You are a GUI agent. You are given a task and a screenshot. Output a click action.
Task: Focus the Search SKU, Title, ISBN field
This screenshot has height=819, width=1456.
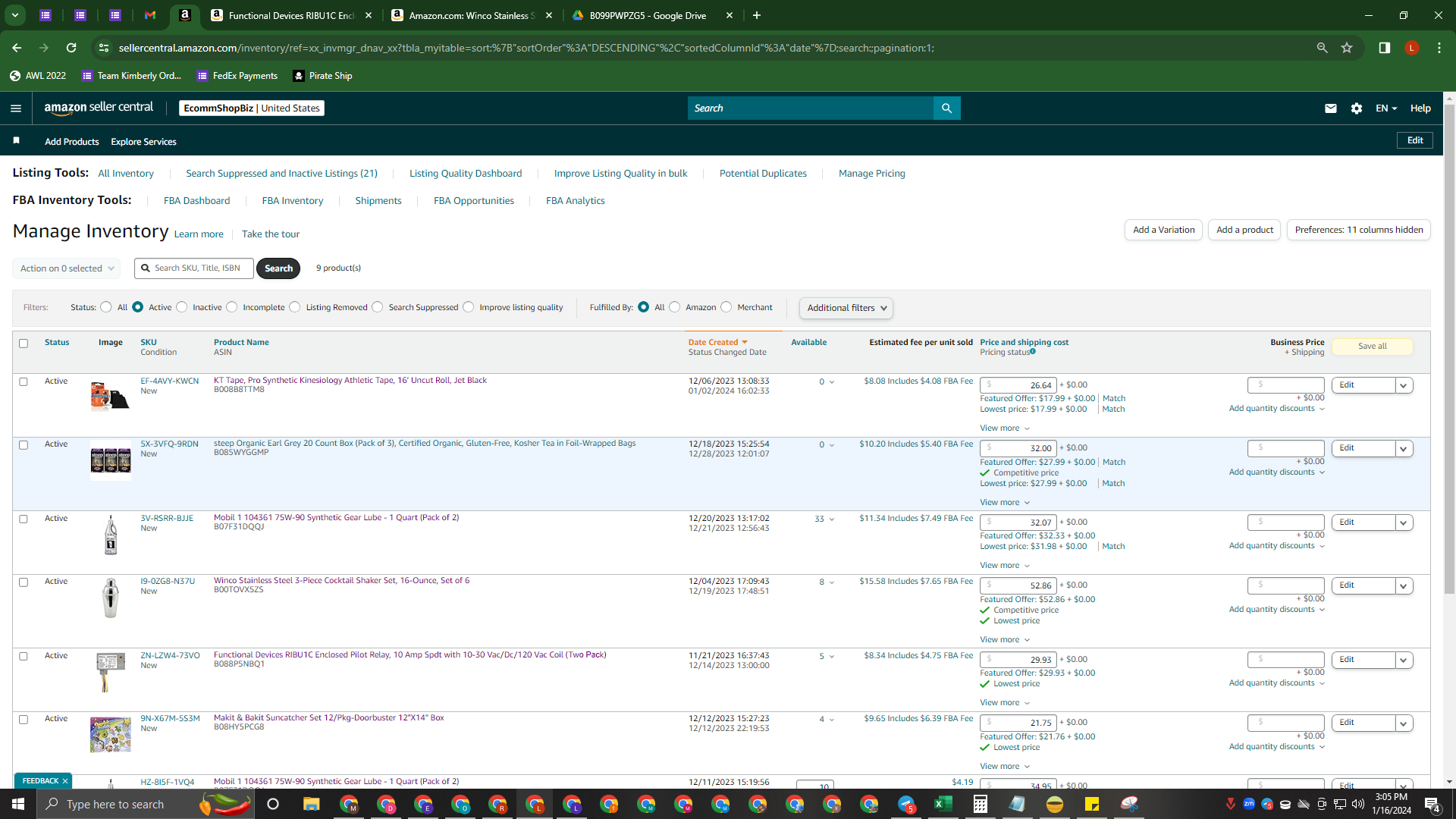tap(194, 268)
